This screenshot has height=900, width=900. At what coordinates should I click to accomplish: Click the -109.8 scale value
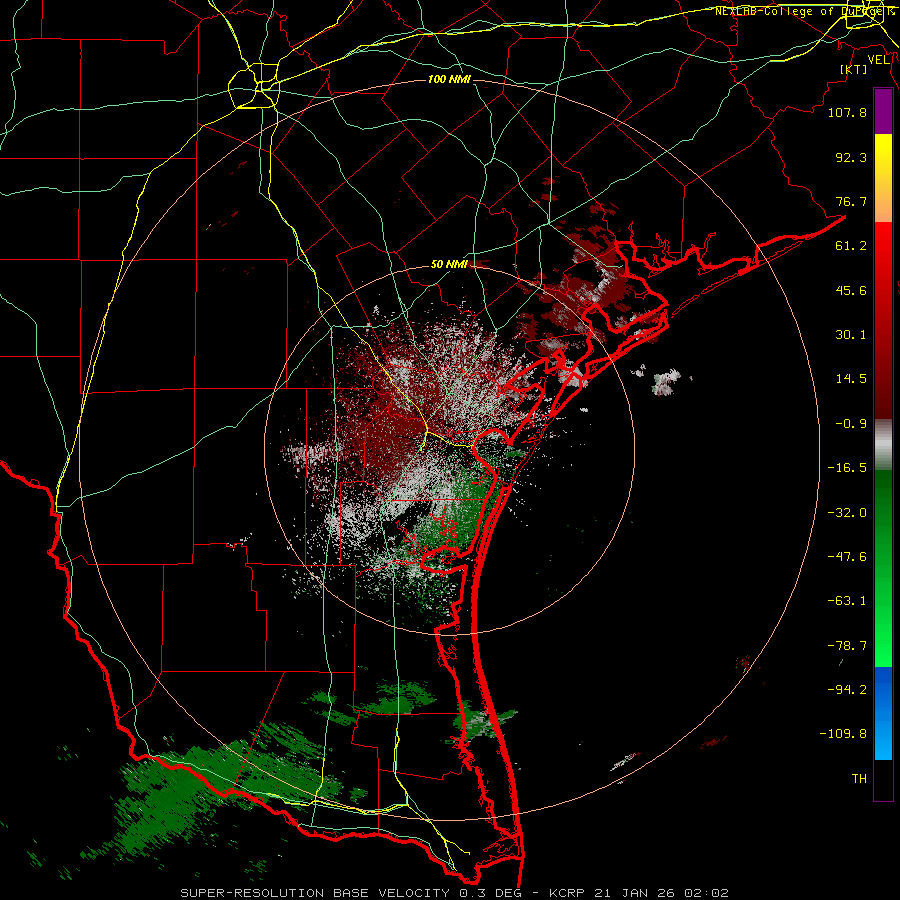click(843, 734)
